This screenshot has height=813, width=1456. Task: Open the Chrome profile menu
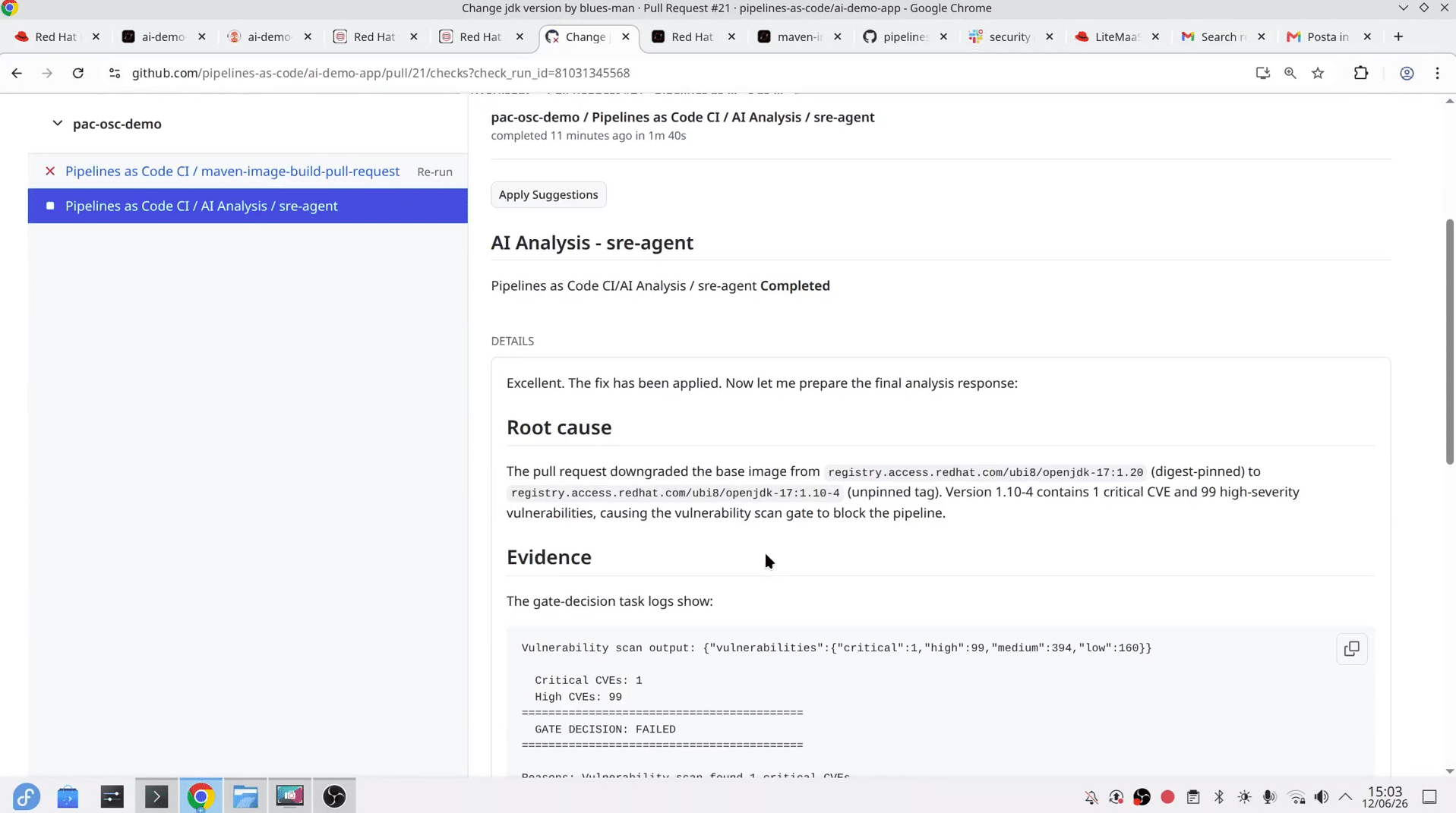[1407, 73]
